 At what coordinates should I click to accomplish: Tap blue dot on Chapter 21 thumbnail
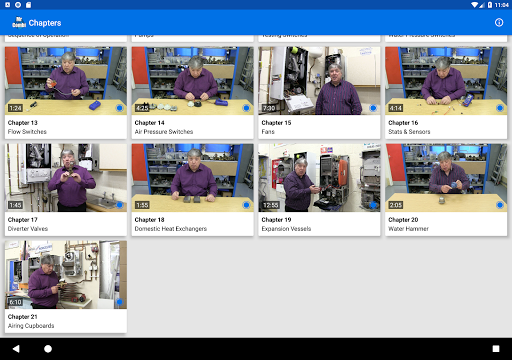coord(120,302)
